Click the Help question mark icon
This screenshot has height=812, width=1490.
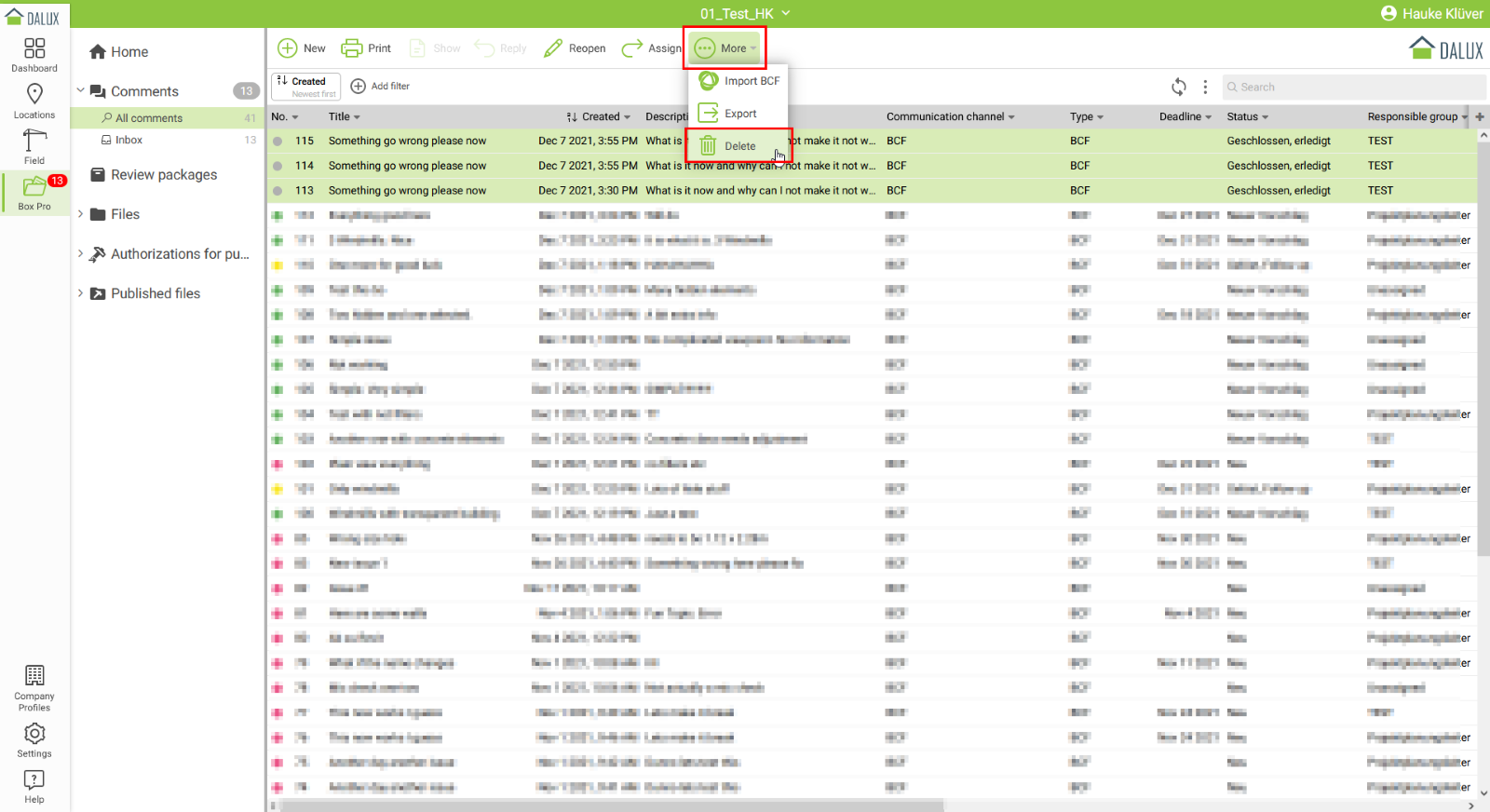[x=34, y=786]
